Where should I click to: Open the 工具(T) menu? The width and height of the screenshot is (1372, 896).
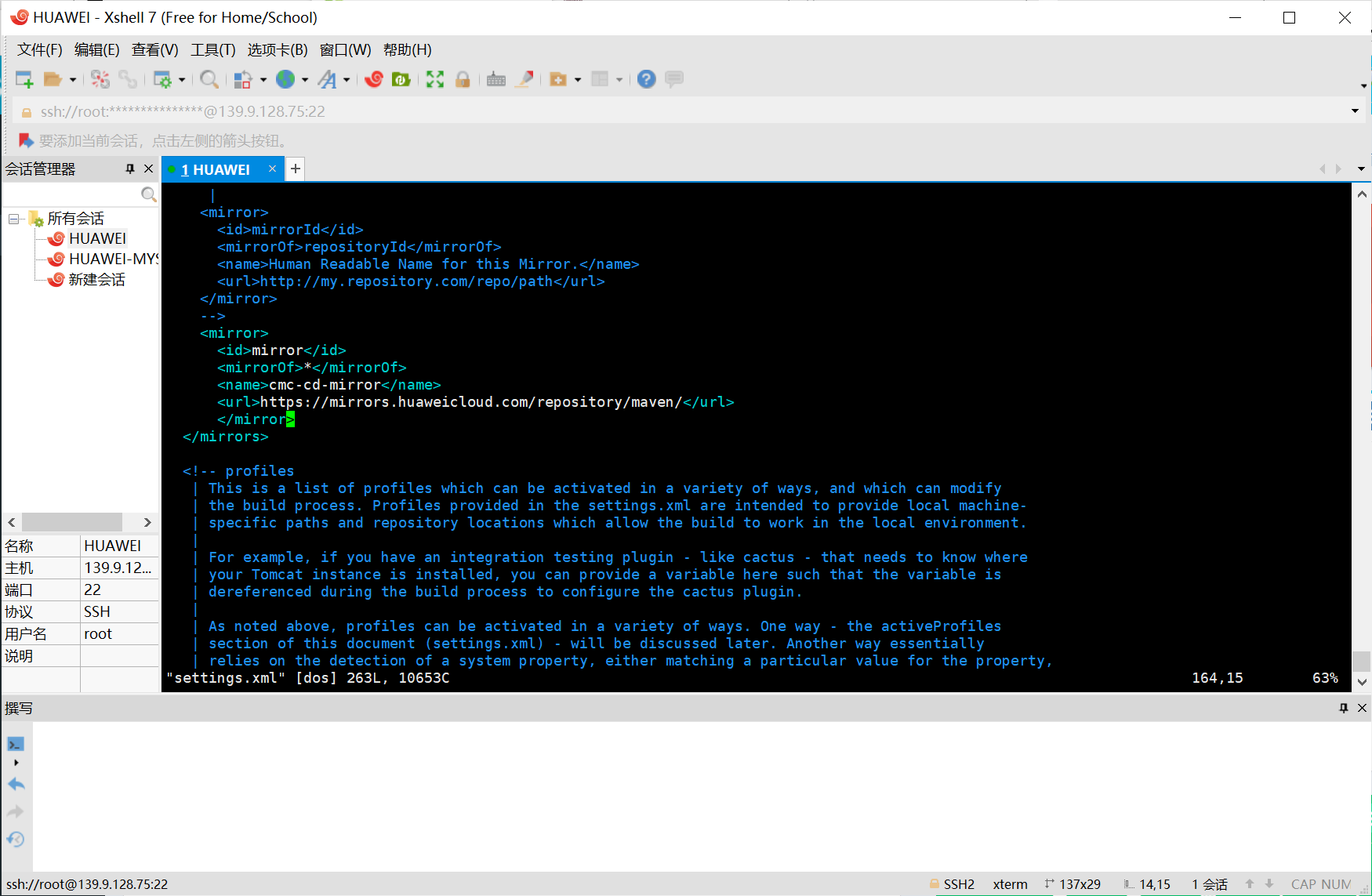(213, 50)
